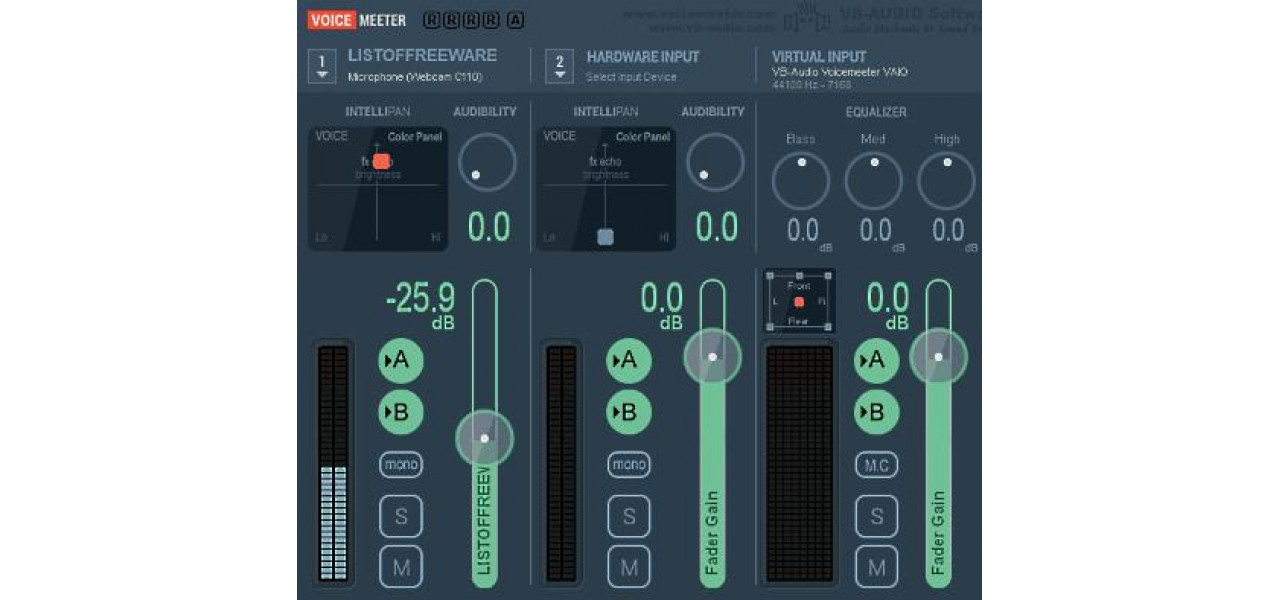Click the 0.0 value under input 1 Audibility
Viewport: 1280px width, 600px height.
click(x=489, y=228)
